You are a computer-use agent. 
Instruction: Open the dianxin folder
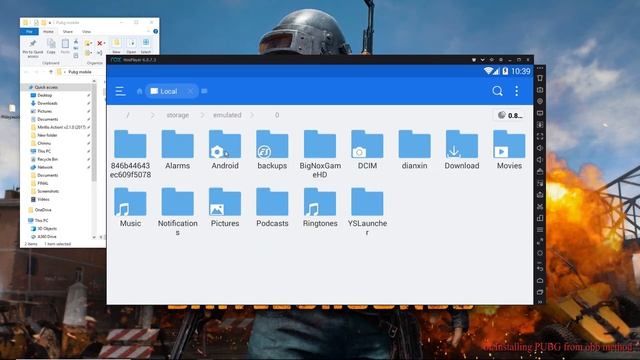(x=415, y=150)
